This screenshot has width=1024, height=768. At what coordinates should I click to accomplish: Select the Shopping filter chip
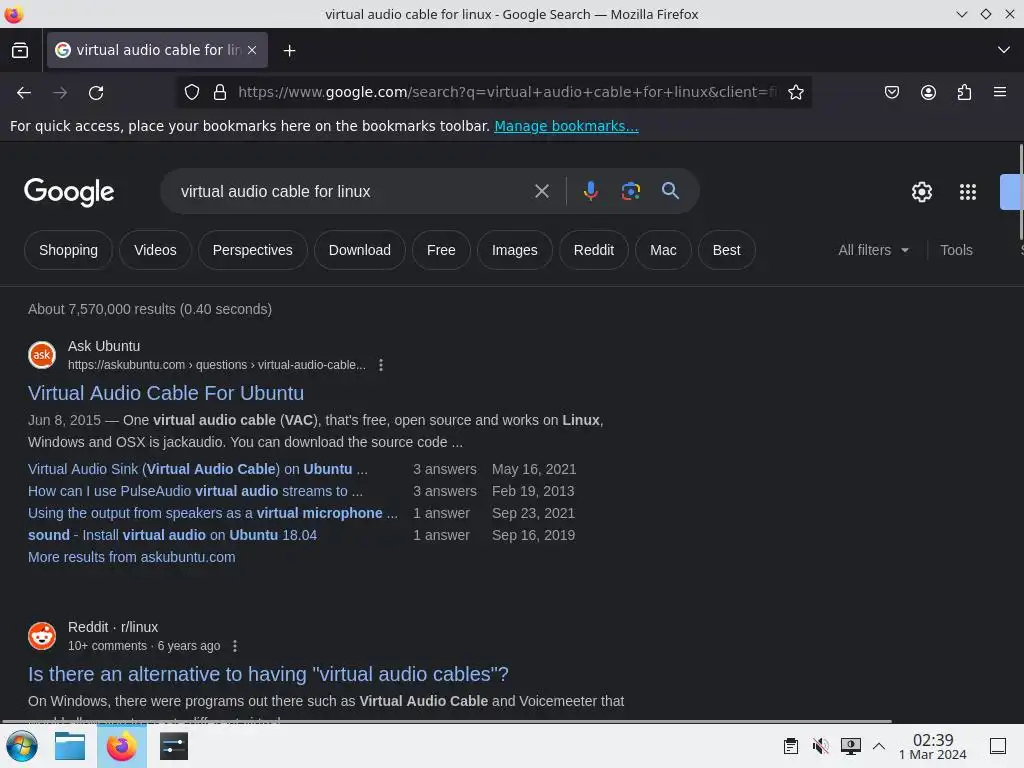tap(69, 250)
